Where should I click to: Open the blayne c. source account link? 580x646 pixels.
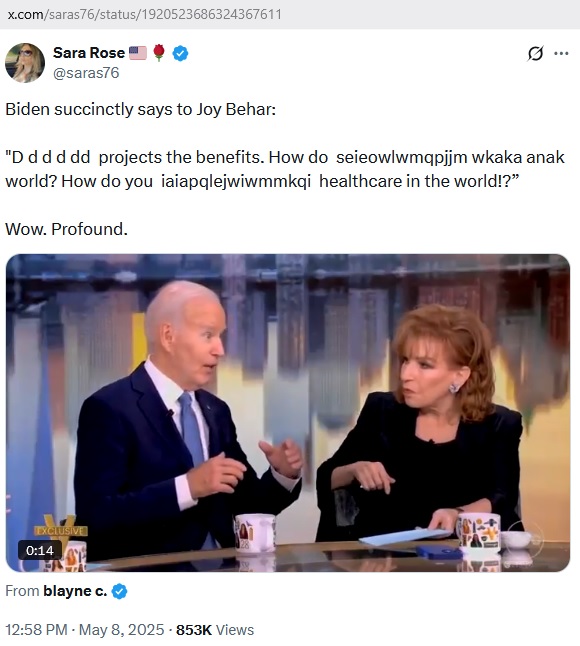pos(75,591)
